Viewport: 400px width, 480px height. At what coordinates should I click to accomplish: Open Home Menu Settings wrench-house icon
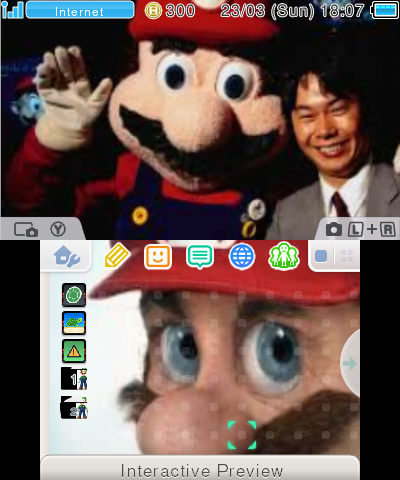(x=66, y=256)
